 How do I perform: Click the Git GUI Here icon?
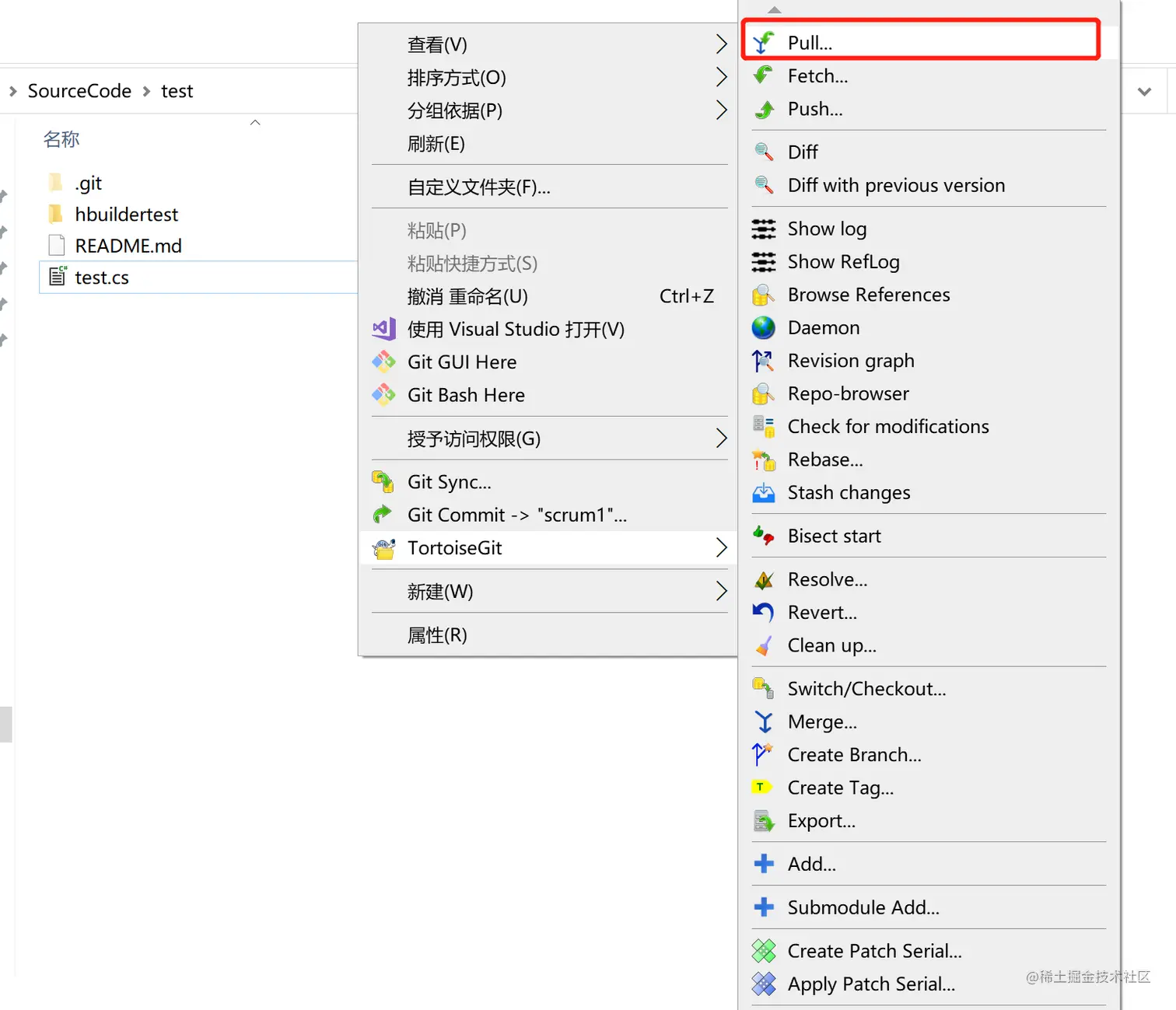[384, 362]
